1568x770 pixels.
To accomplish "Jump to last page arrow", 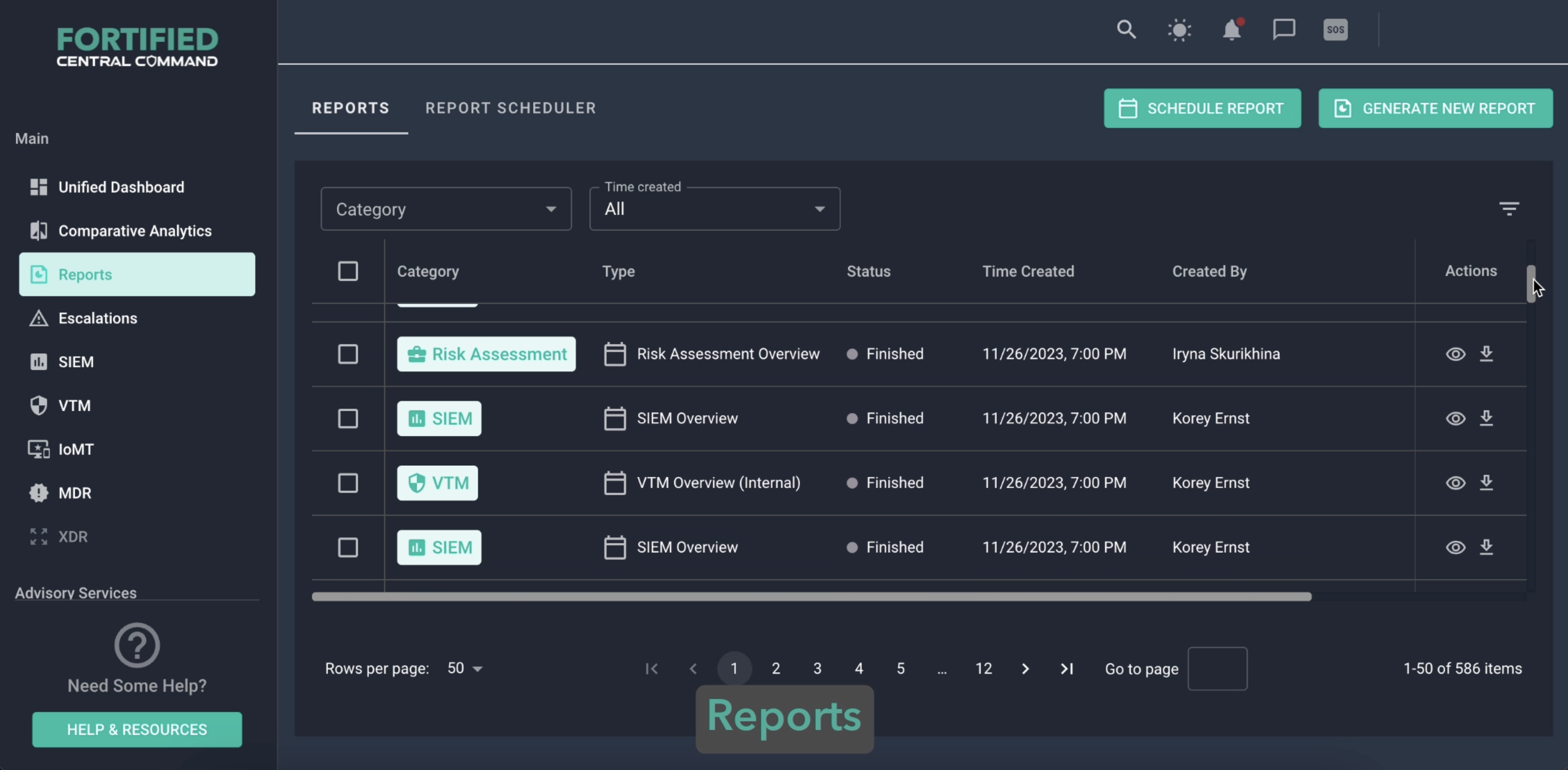I will pyautogui.click(x=1066, y=669).
